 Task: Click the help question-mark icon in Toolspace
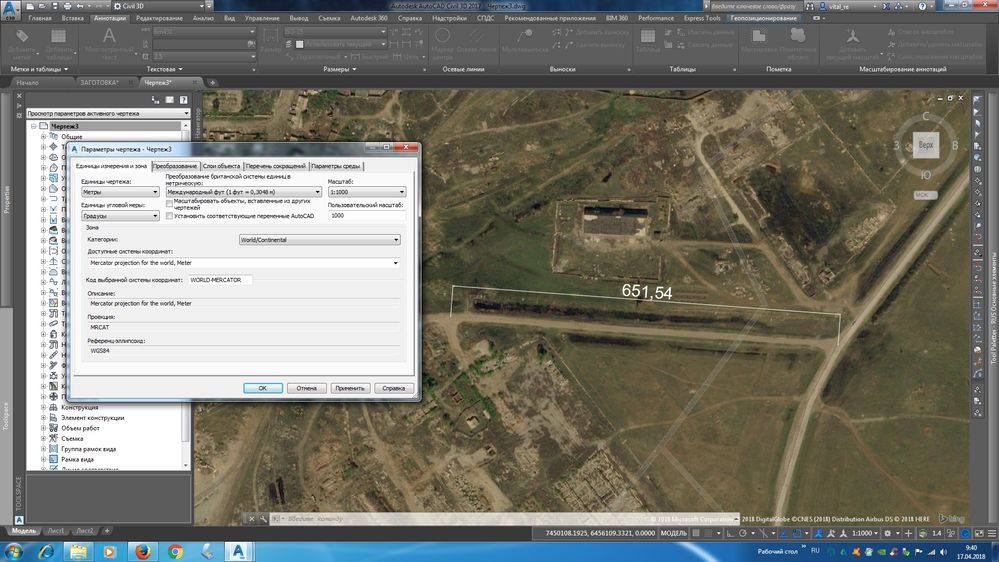(x=183, y=99)
